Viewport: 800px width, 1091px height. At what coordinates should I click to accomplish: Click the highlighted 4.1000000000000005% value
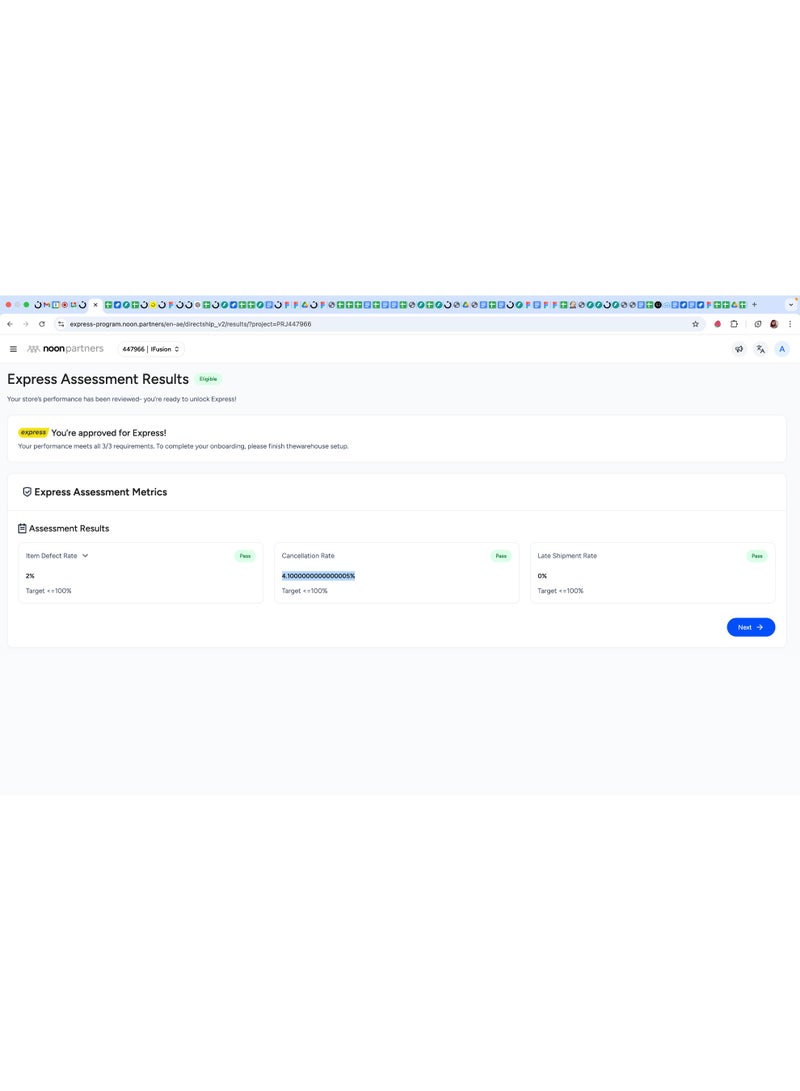click(x=319, y=576)
